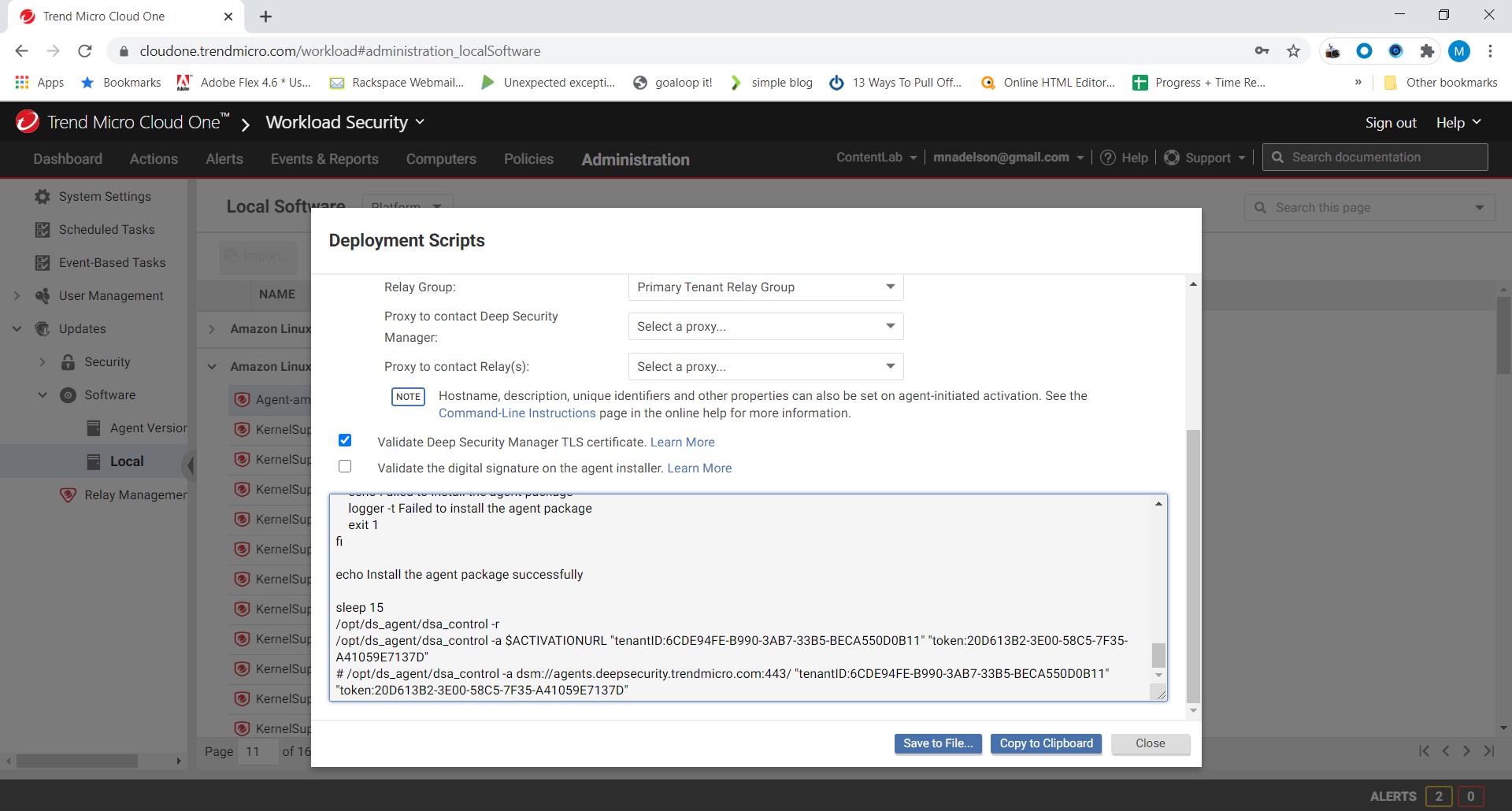Click the browser back arrow
The image size is (1512, 811).
coord(21,51)
